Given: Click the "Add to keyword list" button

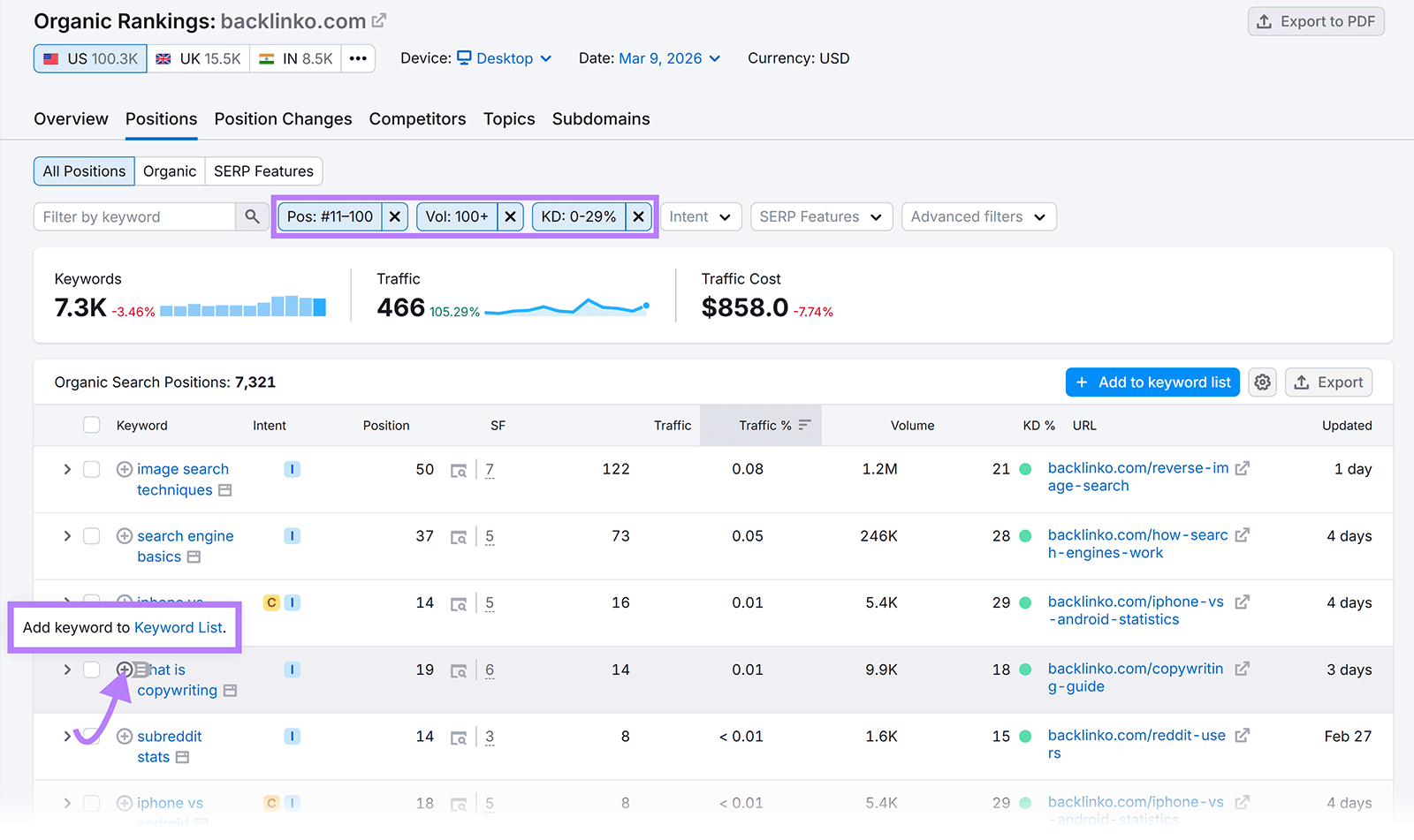Looking at the screenshot, I should [1152, 382].
